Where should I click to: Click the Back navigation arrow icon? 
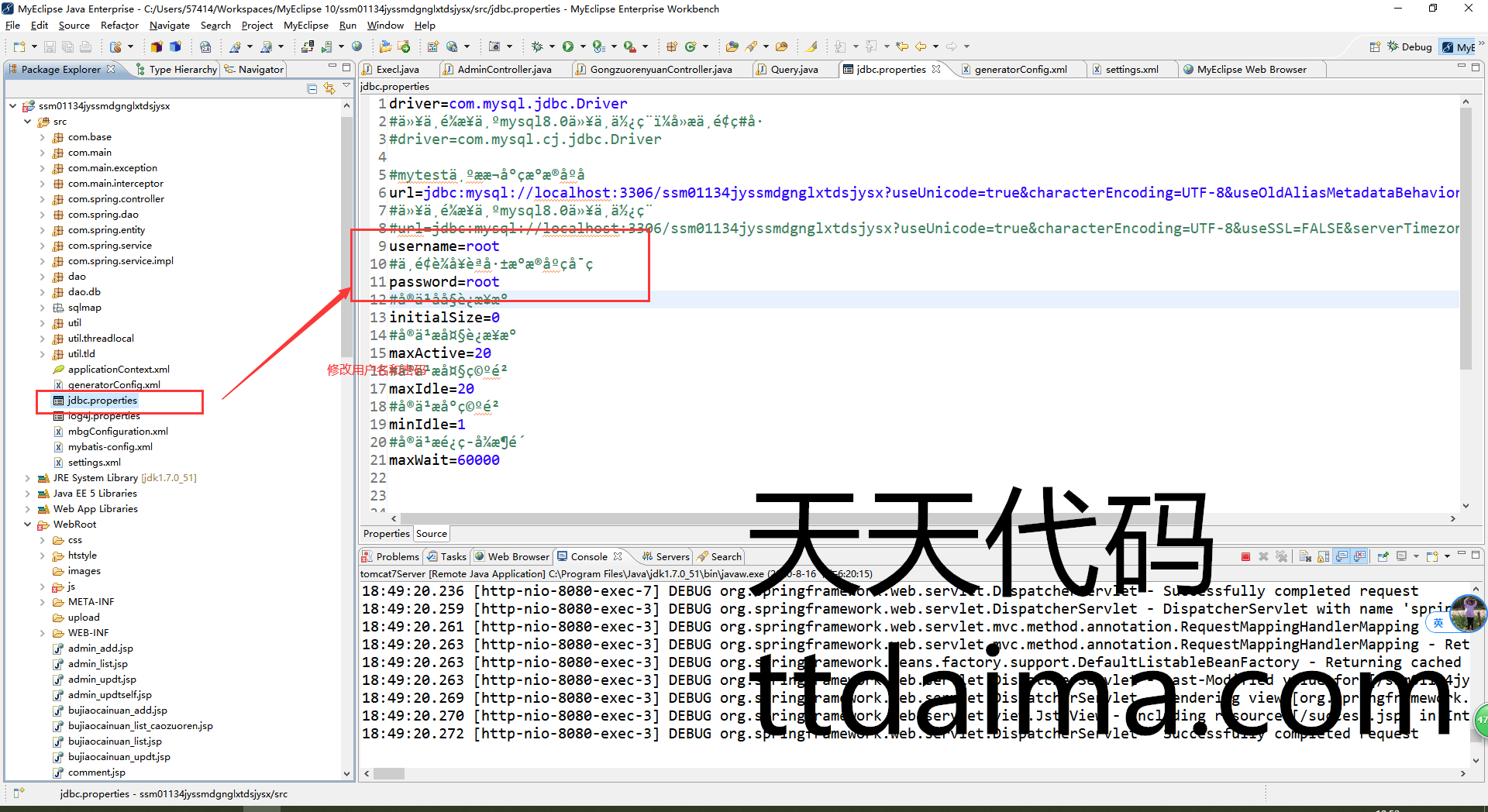pyautogui.click(x=921, y=46)
